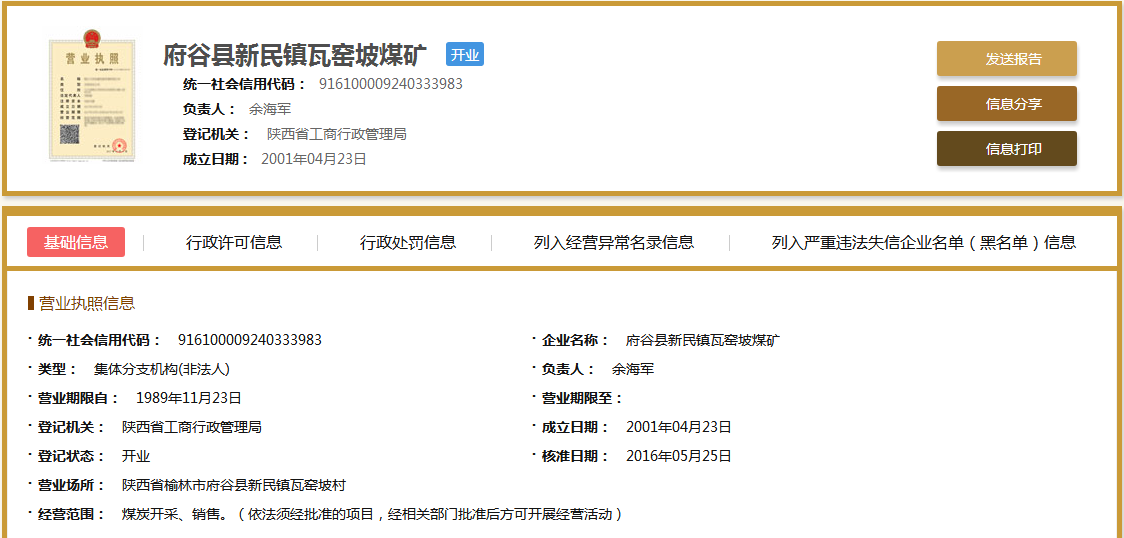Click the 营业执照信息 section heading
The image size is (1124, 538).
pyautogui.click(x=86, y=303)
